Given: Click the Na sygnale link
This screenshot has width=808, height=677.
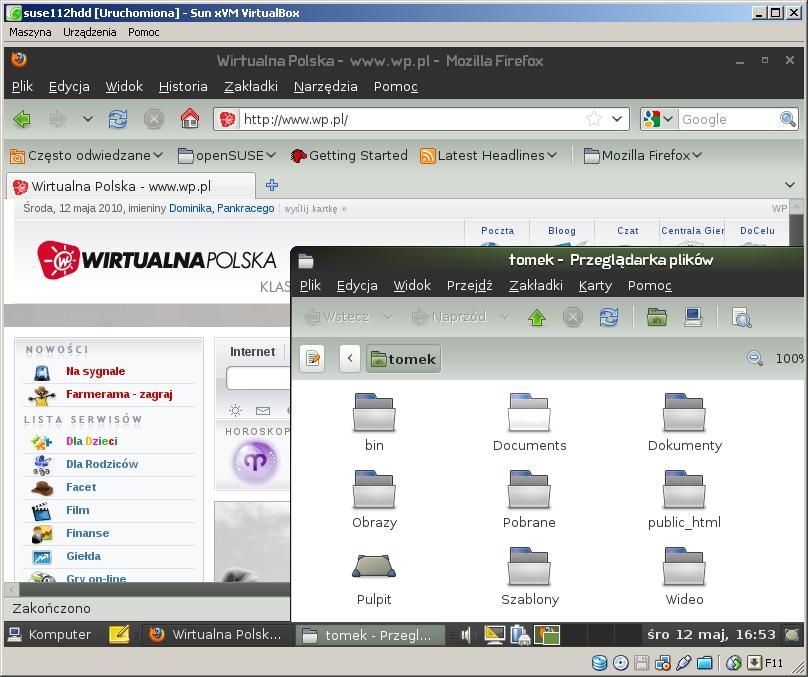Looking at the screenshot, I should (95, 371).
